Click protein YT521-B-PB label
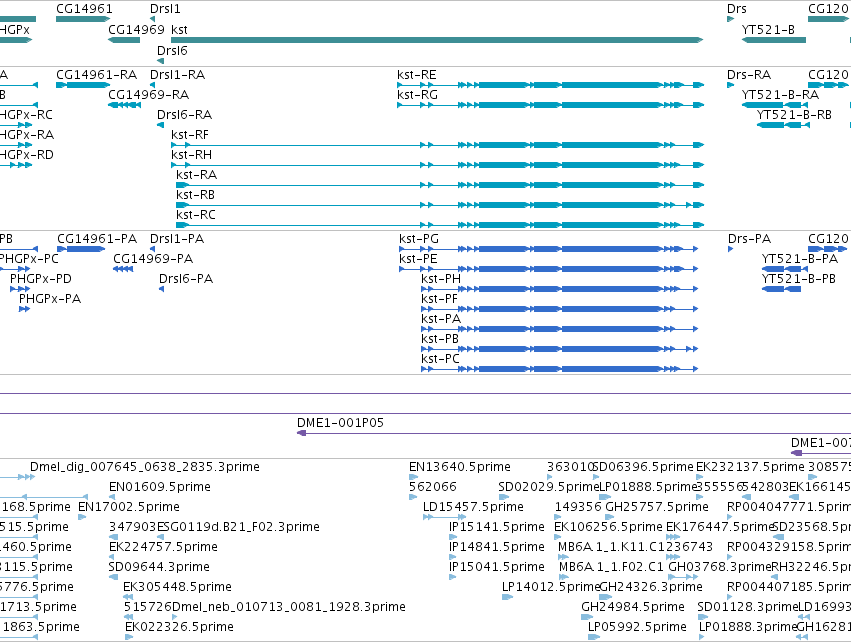The image size is (851, 642). coord(799,279)
